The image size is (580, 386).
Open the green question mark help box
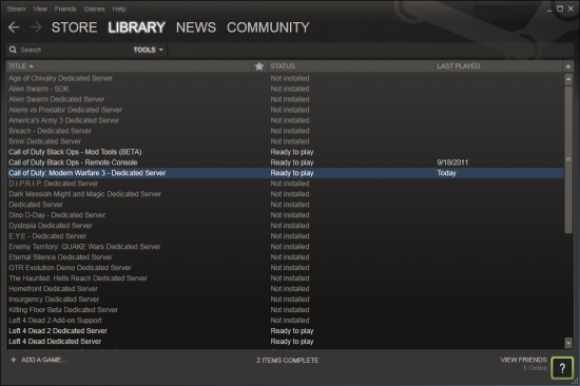pos(562,368)
